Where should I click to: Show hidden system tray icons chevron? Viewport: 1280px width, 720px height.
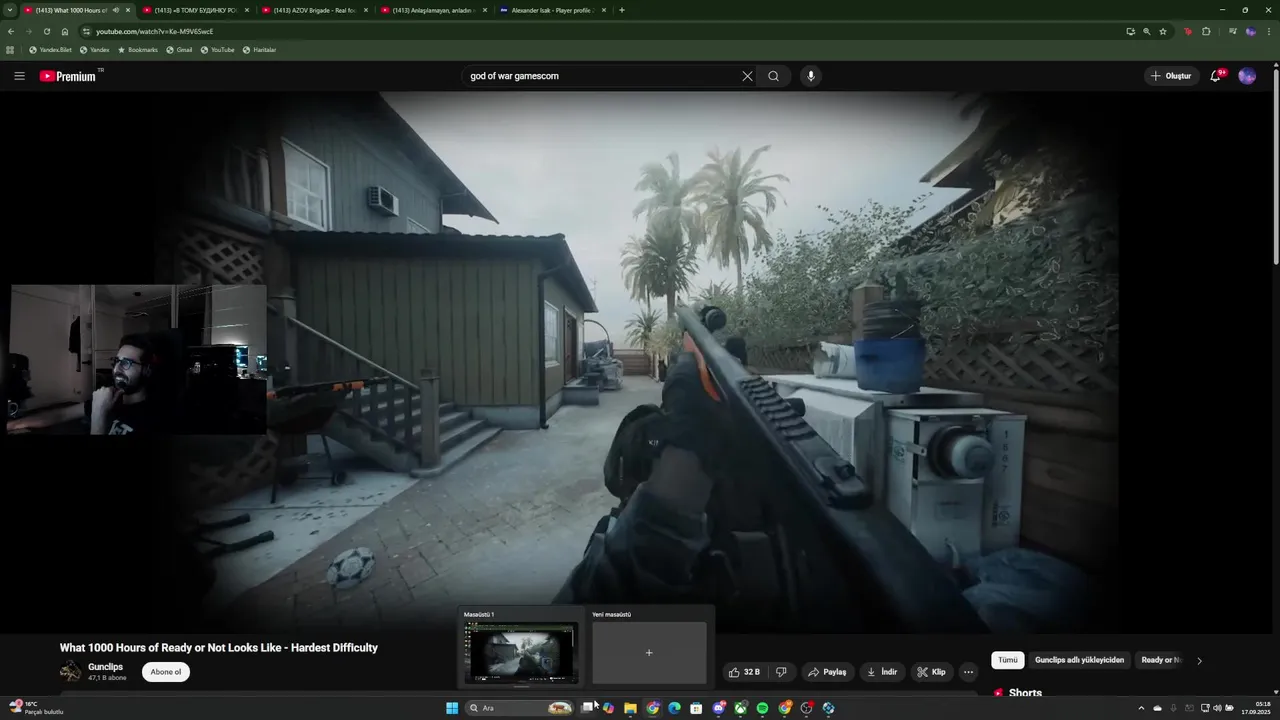pyautogui.click(x=1141, y=708)
